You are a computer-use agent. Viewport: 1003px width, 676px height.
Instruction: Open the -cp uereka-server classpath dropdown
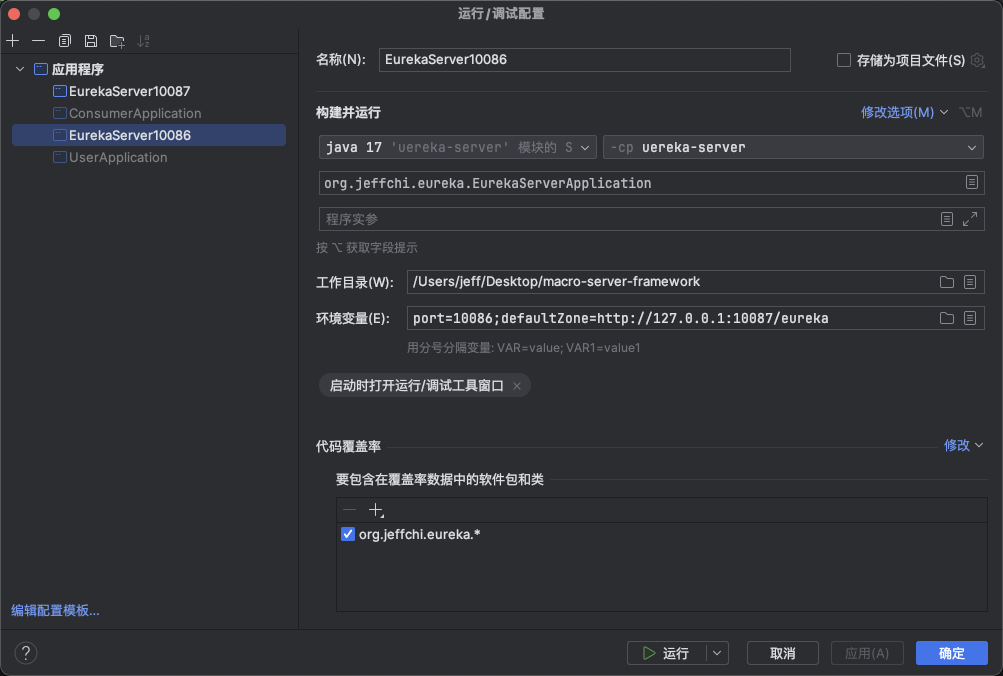[792, 147]
